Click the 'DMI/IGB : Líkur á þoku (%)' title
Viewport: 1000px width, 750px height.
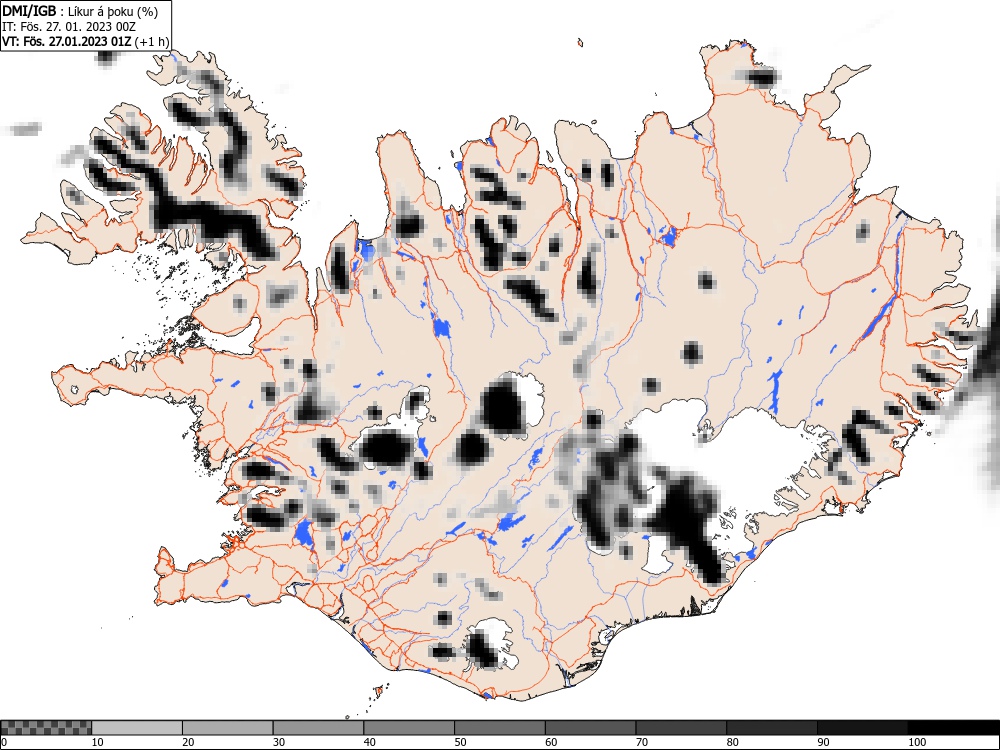[x=80, y=11]
